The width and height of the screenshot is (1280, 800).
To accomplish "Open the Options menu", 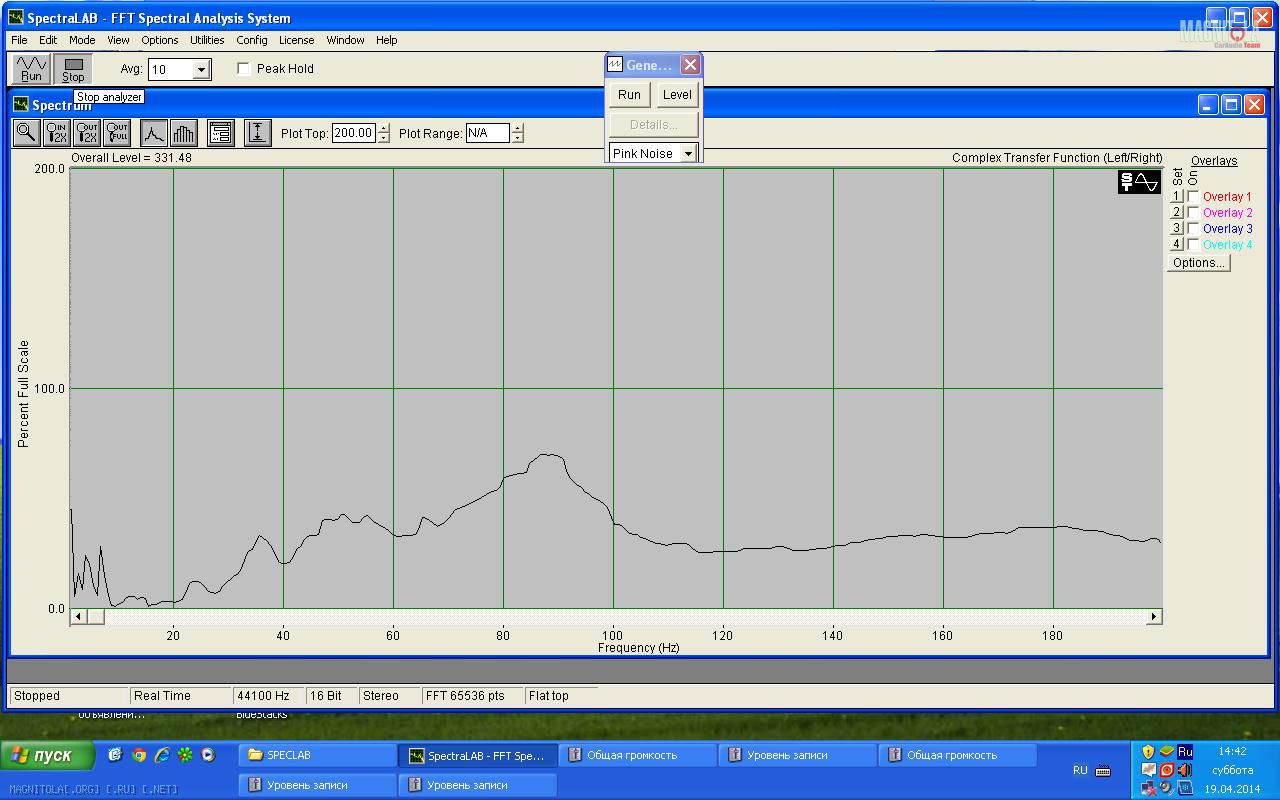I will point(159,40).
